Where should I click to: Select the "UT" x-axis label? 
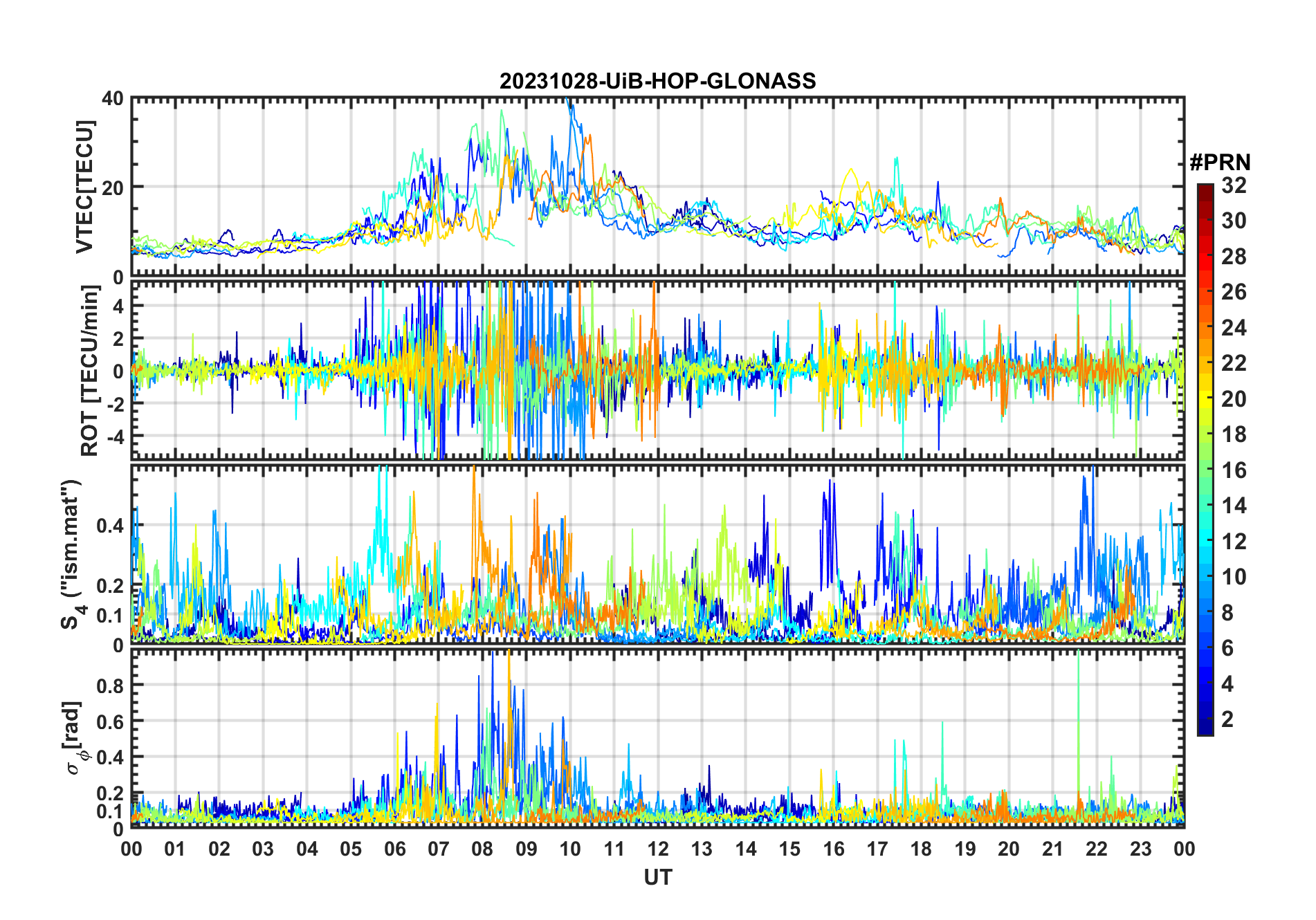tap(658, 878)
